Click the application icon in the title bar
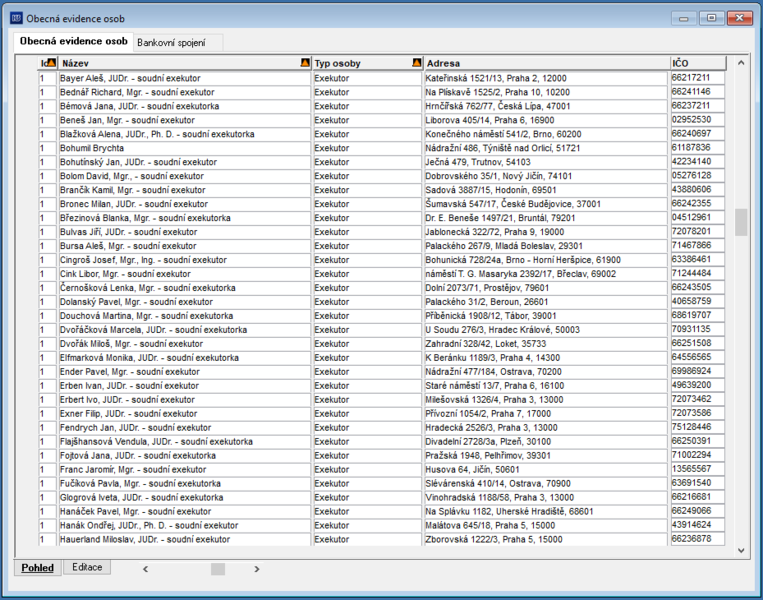763x600 pixels. click(17, 18)
